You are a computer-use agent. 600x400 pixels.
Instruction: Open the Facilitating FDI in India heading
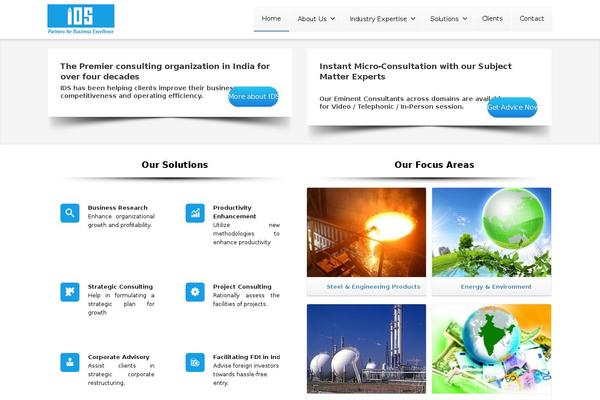click(246, 357)
